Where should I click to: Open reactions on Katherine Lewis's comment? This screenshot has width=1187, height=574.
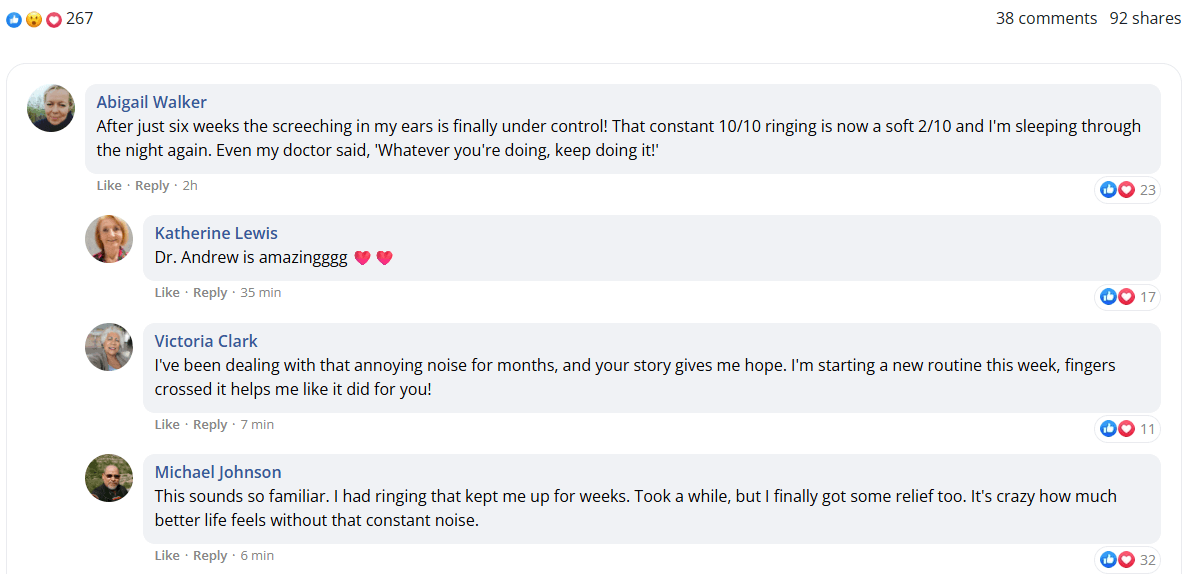(x=1128, y=297)
